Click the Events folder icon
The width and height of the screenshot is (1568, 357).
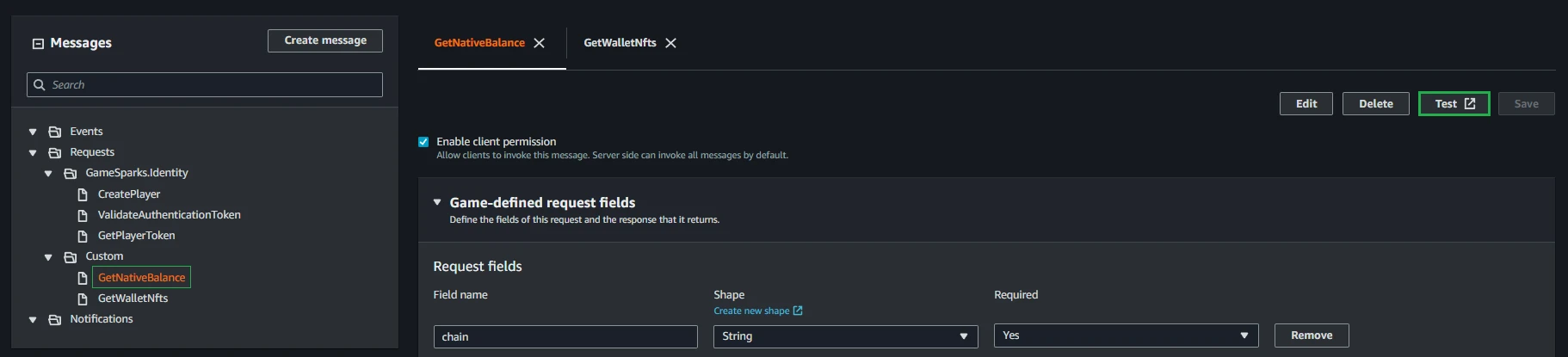pyautogui.click(x=55, y=132)
